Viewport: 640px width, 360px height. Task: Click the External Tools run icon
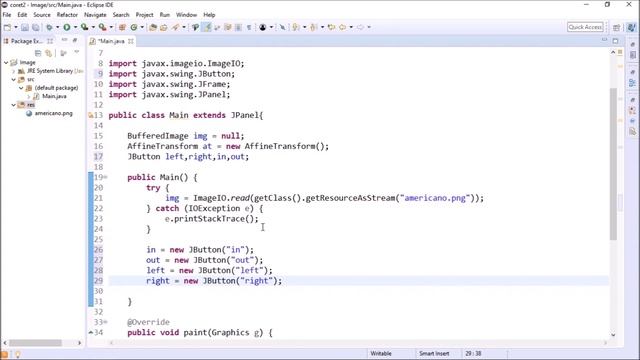tap(102, 27)
